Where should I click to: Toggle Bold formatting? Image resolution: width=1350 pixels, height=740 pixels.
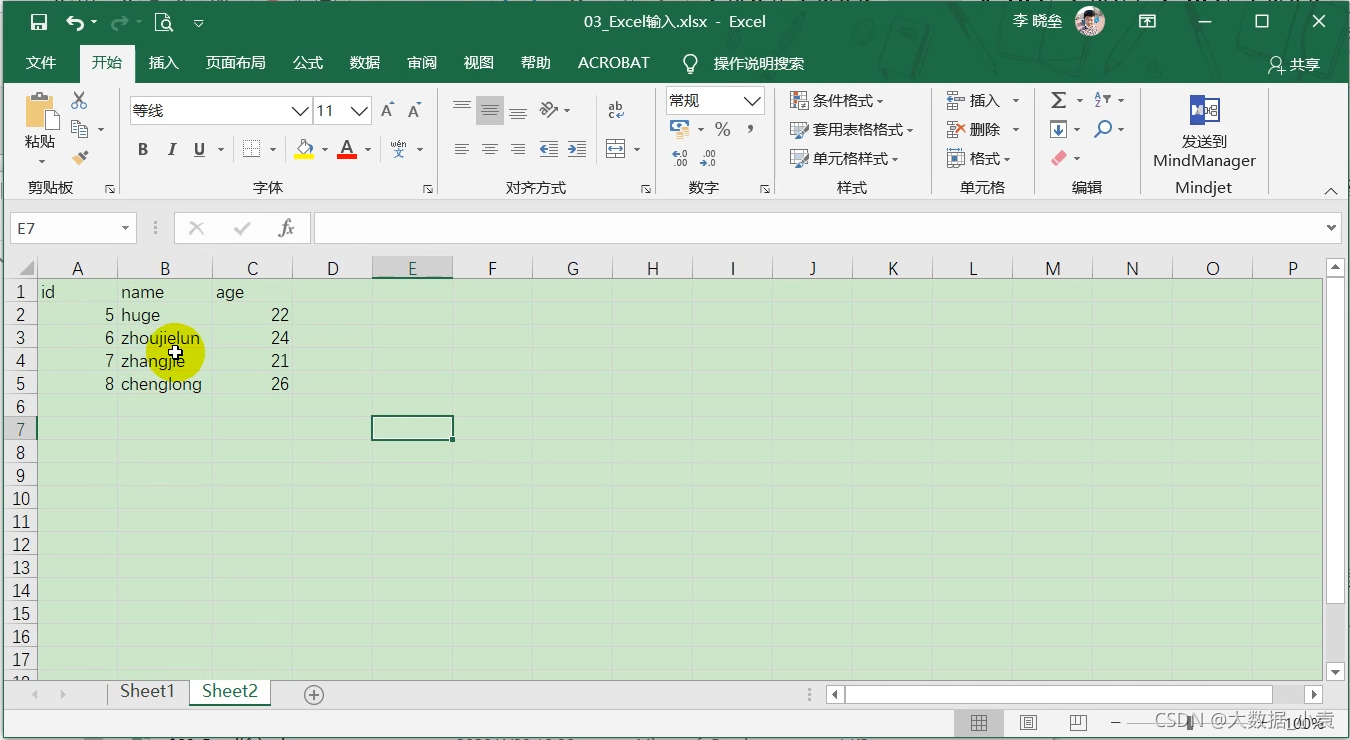pyautogui.click(x=143, y=149)
